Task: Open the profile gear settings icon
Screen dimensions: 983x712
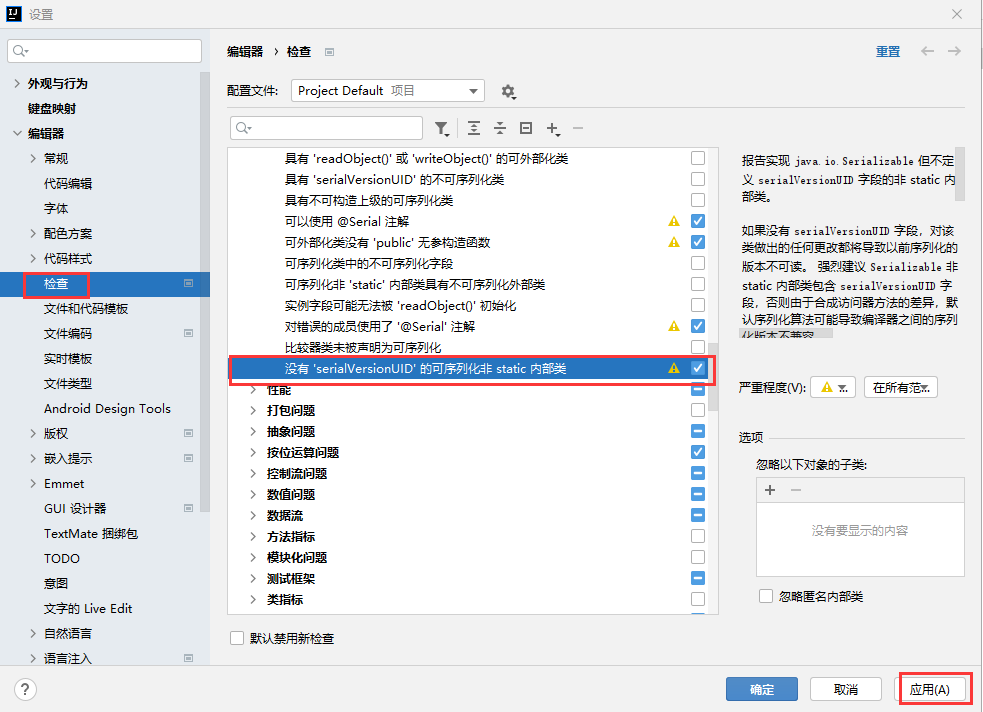Action: tap(508, 91)
